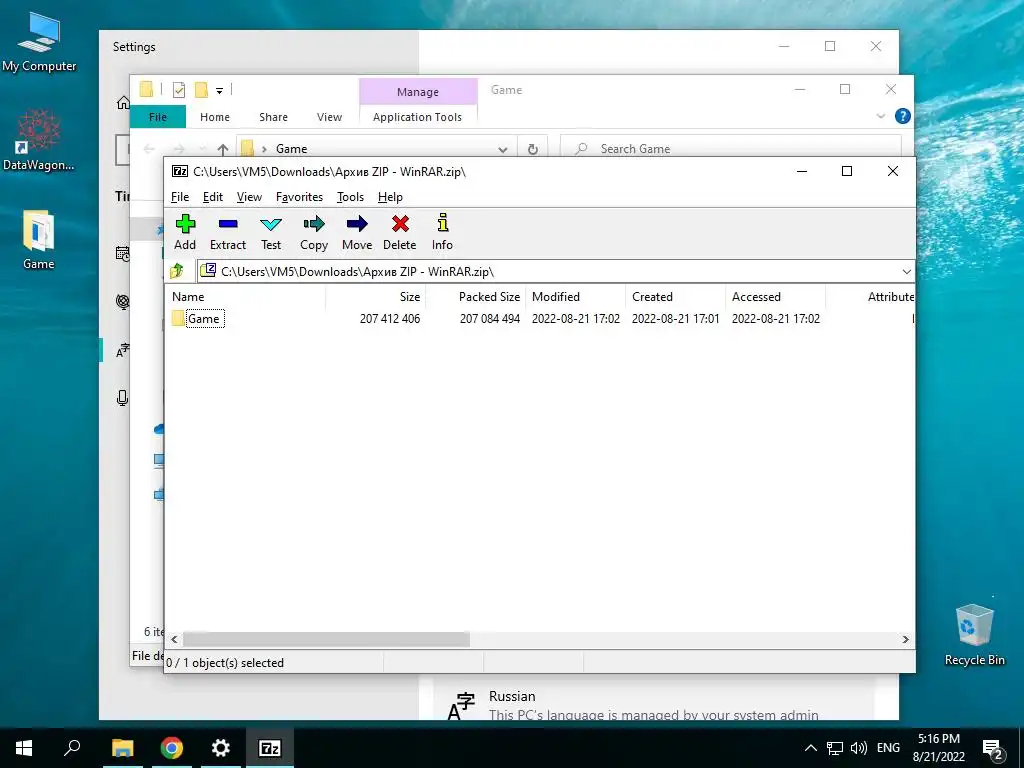Image resolution: width=1024 pixels, height=768 pixels.
Task: Click the Explorer Help question mark icon
Action: pyautogui.click(x=903, y=116)
